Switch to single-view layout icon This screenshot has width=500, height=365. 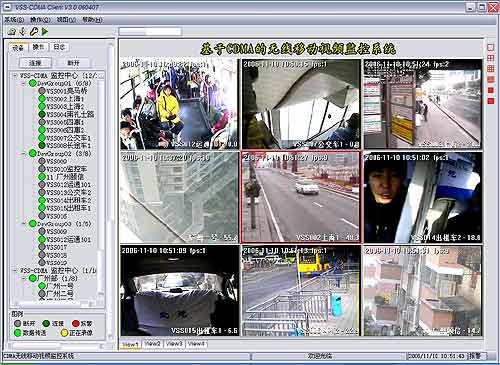(x=491, y=47)
